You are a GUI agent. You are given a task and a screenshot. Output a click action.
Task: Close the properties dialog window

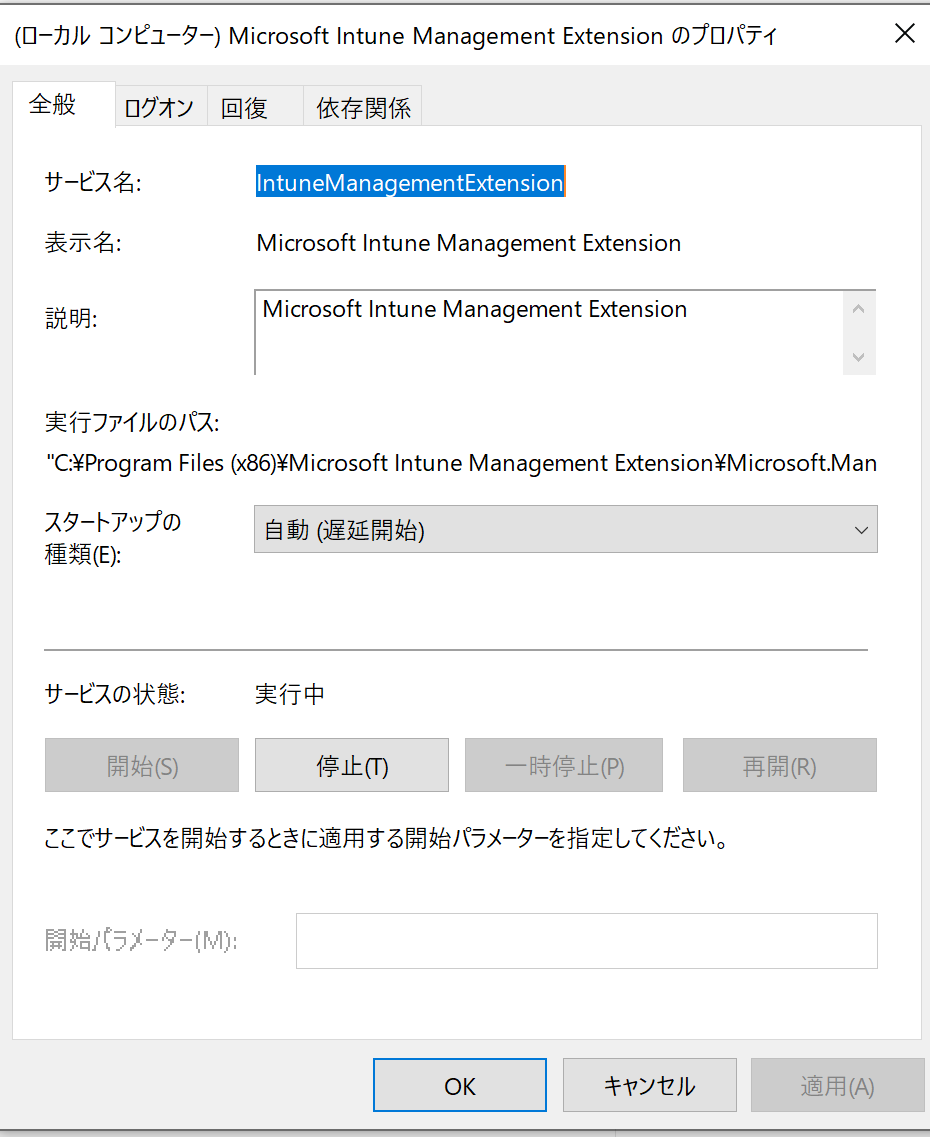904,33
